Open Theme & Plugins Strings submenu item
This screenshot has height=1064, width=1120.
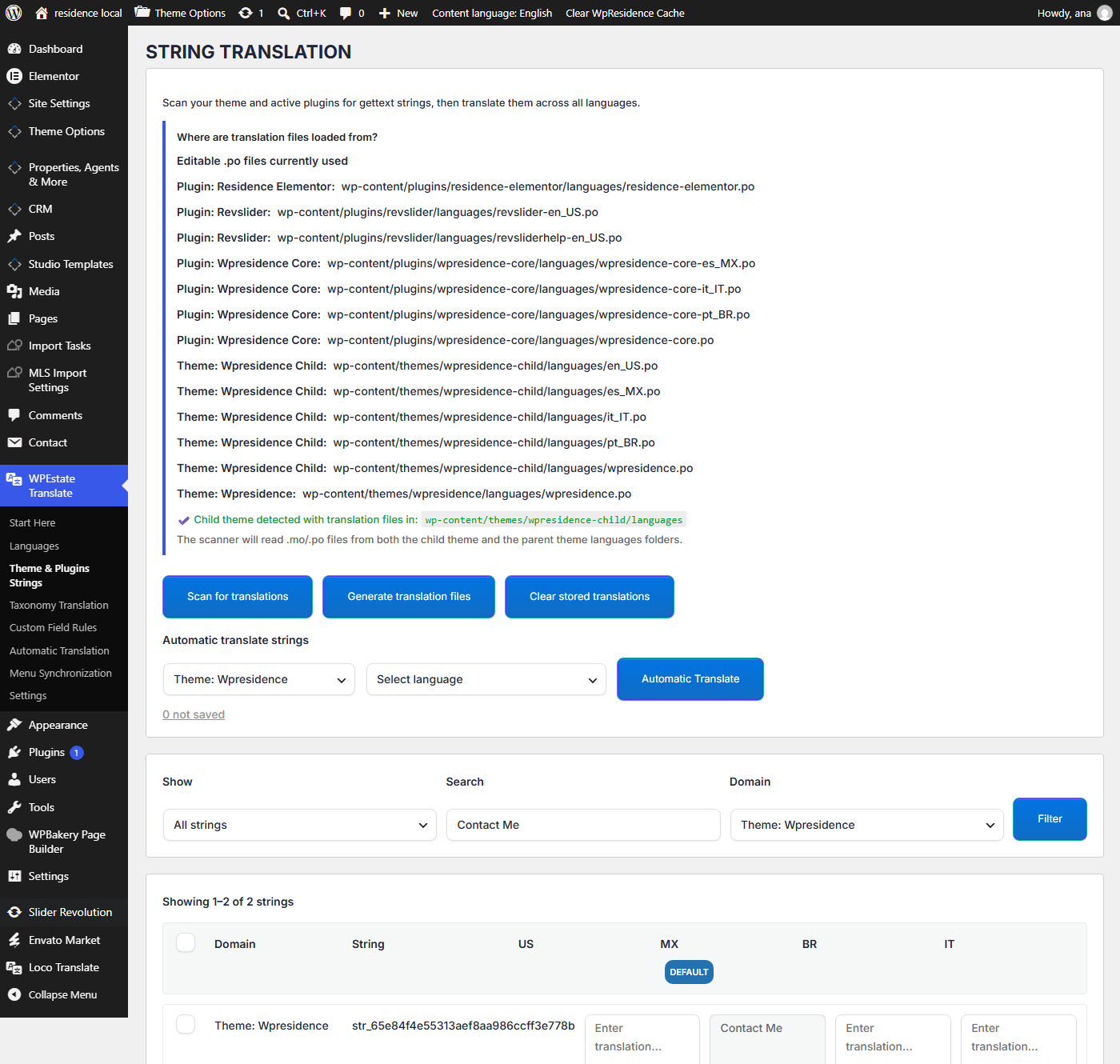(50, 575)
